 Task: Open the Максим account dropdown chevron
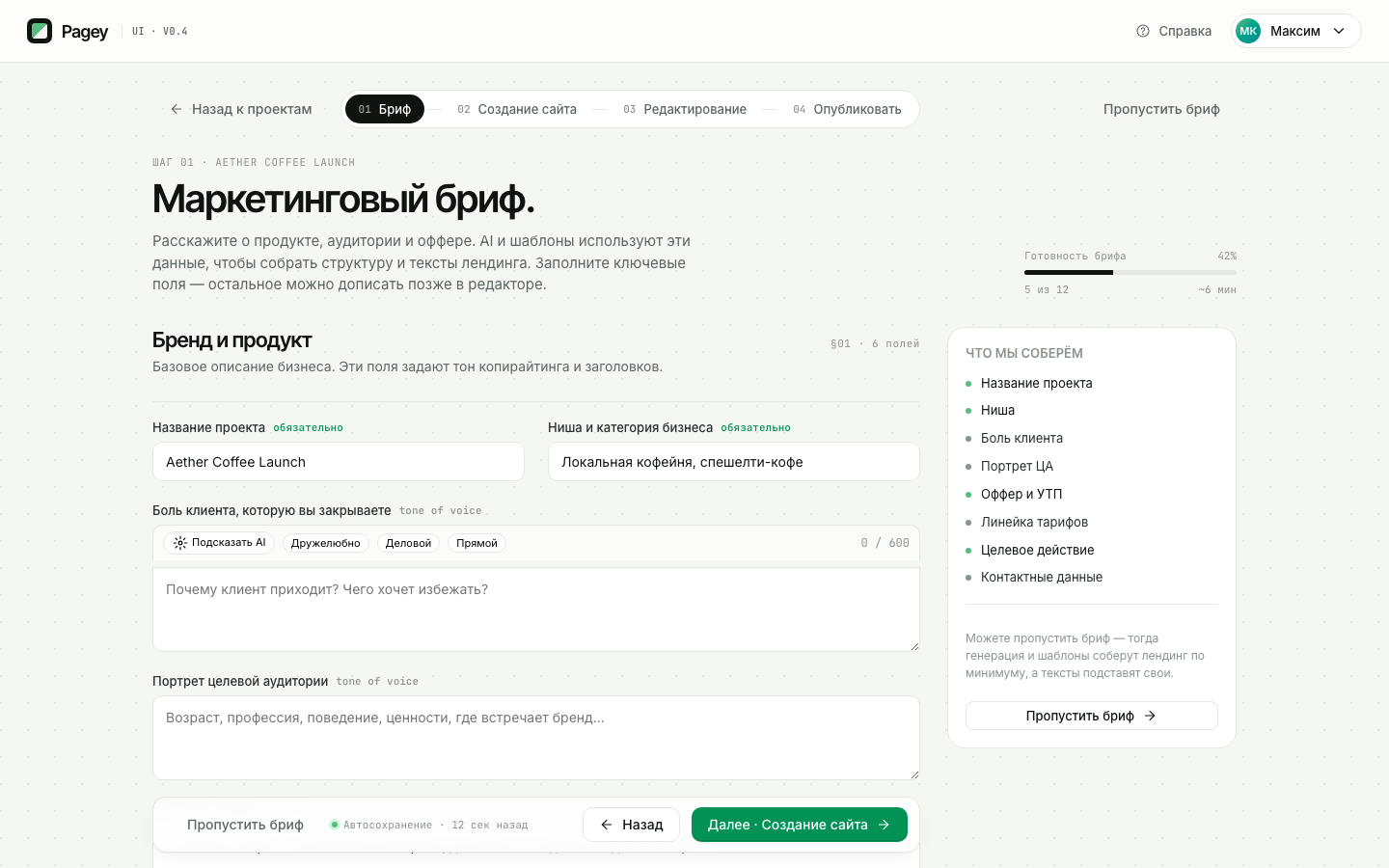[1339, 31]
